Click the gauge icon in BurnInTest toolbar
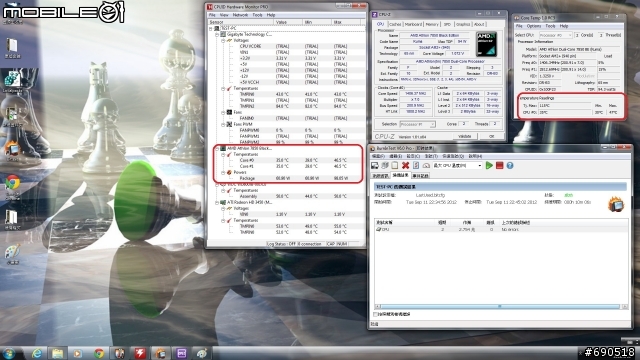Viewport: 640px width, 360px height. pyautogui.click(x=426, y=165)
